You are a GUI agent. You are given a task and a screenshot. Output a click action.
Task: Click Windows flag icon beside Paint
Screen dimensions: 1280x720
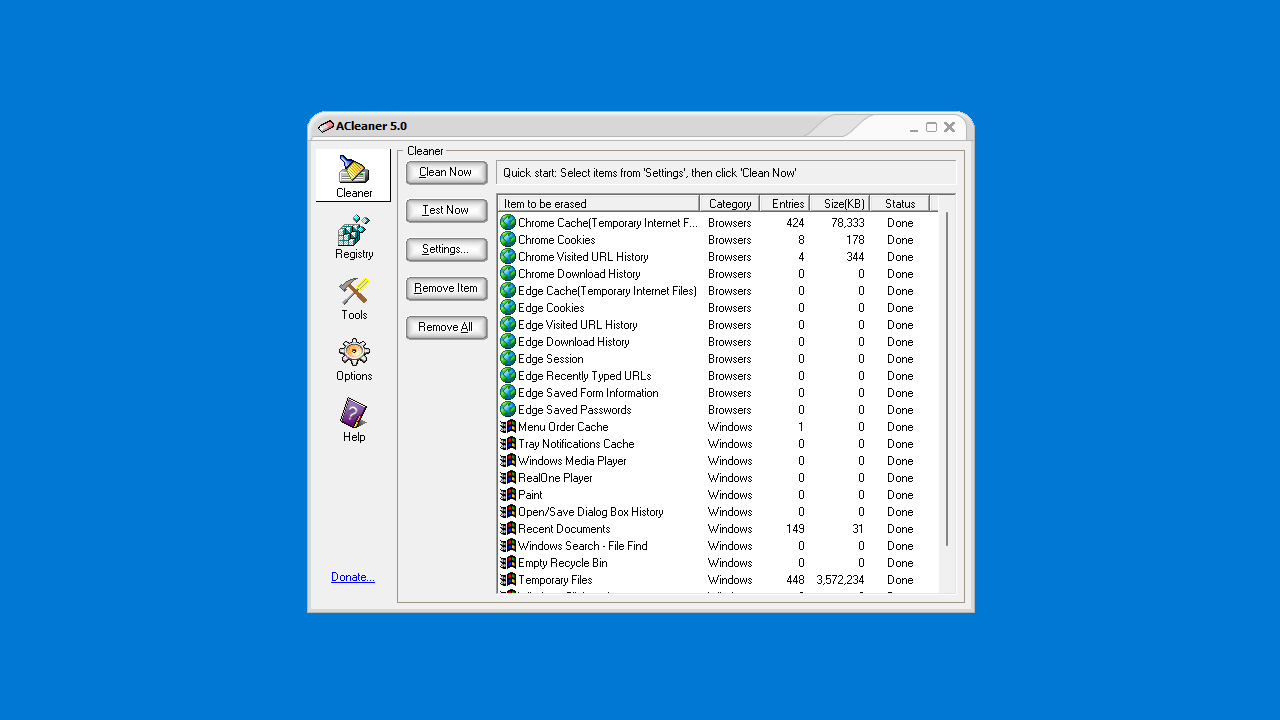pos(508,495)
